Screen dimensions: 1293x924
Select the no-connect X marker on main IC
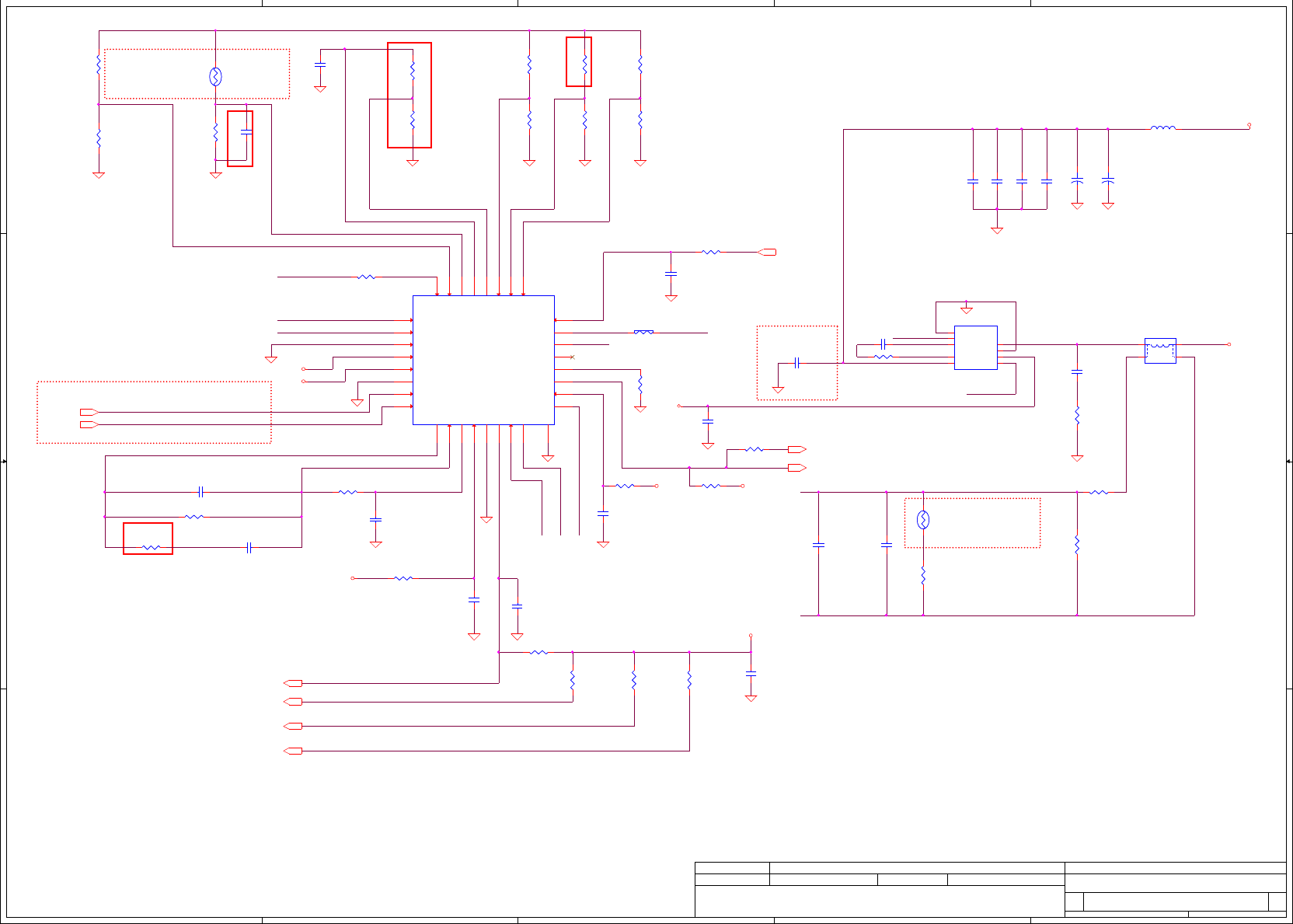(x=573, y=357)
